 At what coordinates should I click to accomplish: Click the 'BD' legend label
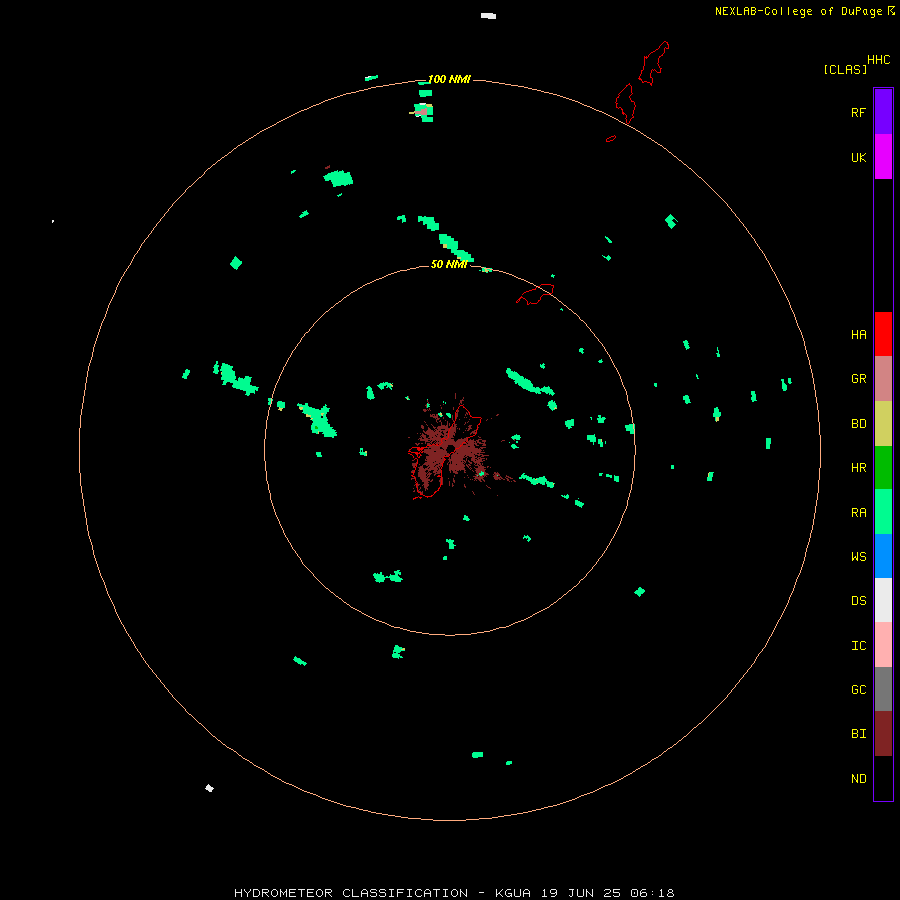click(858, 424)
